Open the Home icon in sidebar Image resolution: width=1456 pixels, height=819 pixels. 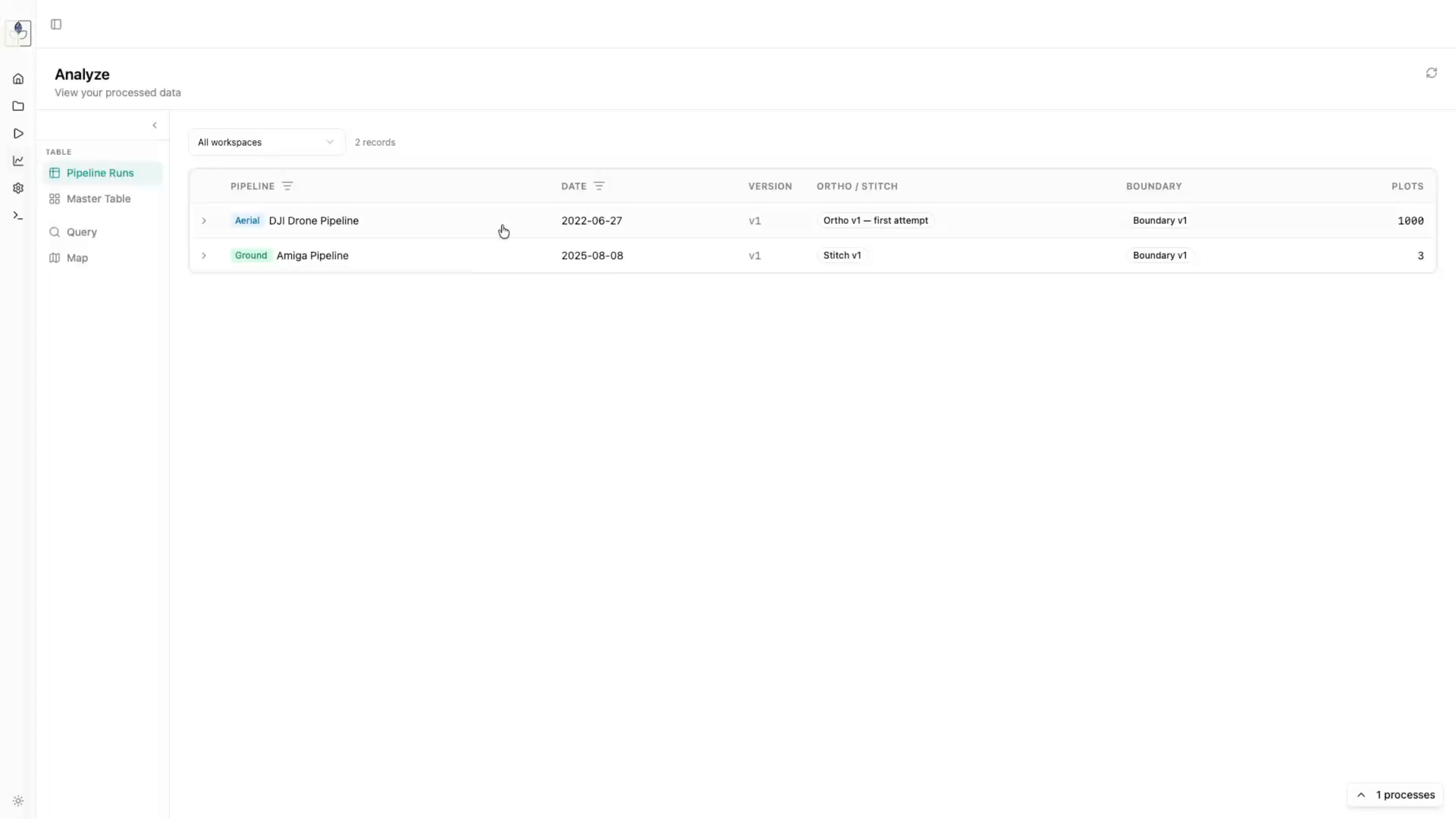tap(18, 79)
